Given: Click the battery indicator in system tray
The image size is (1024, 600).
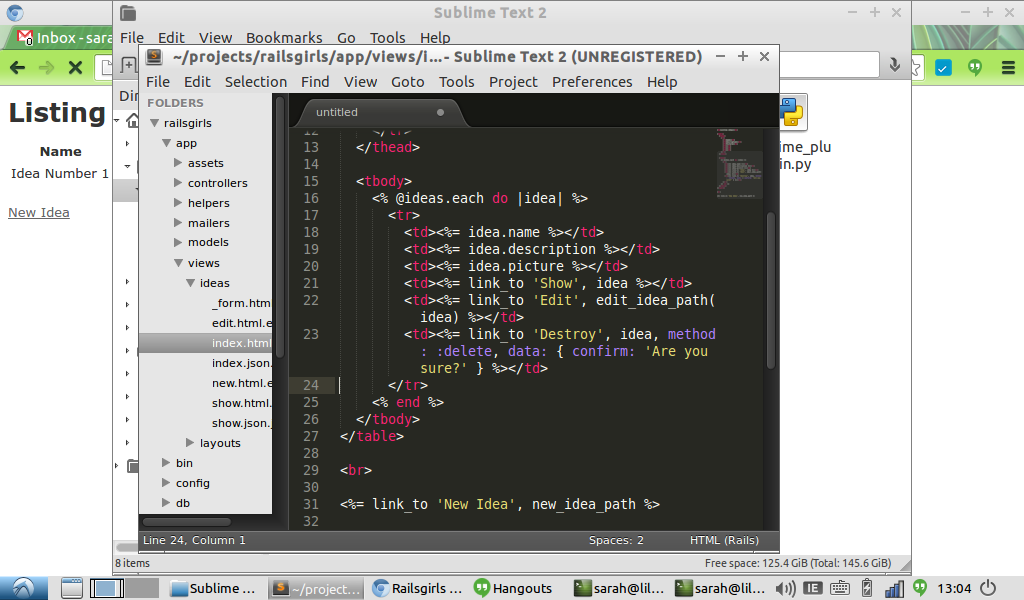Looking at the screenshot, I should pyautogui.click(x=867, y=588).
